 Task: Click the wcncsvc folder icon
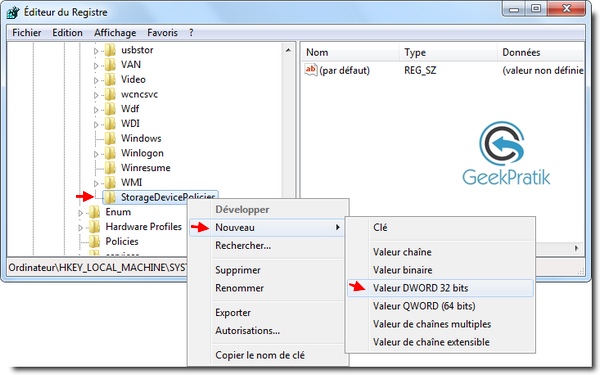[x=110, y=94]
